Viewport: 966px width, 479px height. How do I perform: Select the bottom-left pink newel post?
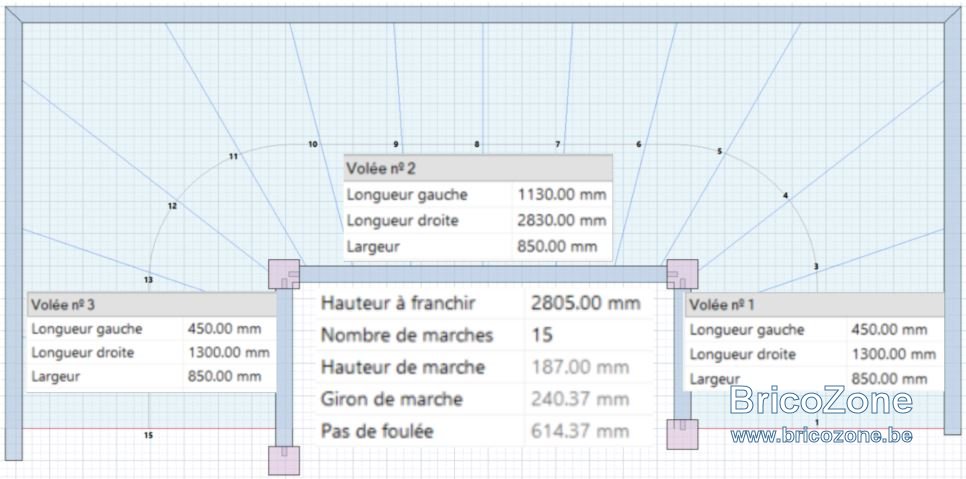click(x=284, y=461)
